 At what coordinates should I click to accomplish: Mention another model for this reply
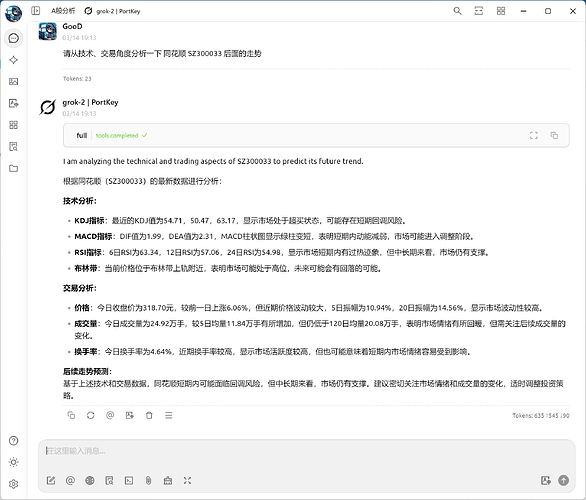click(x=110, y=415)
